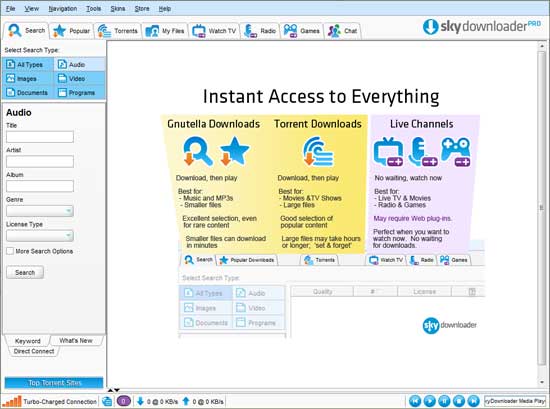
Task: Click the Live Channels game controller icon
Action: click(455, 152)
